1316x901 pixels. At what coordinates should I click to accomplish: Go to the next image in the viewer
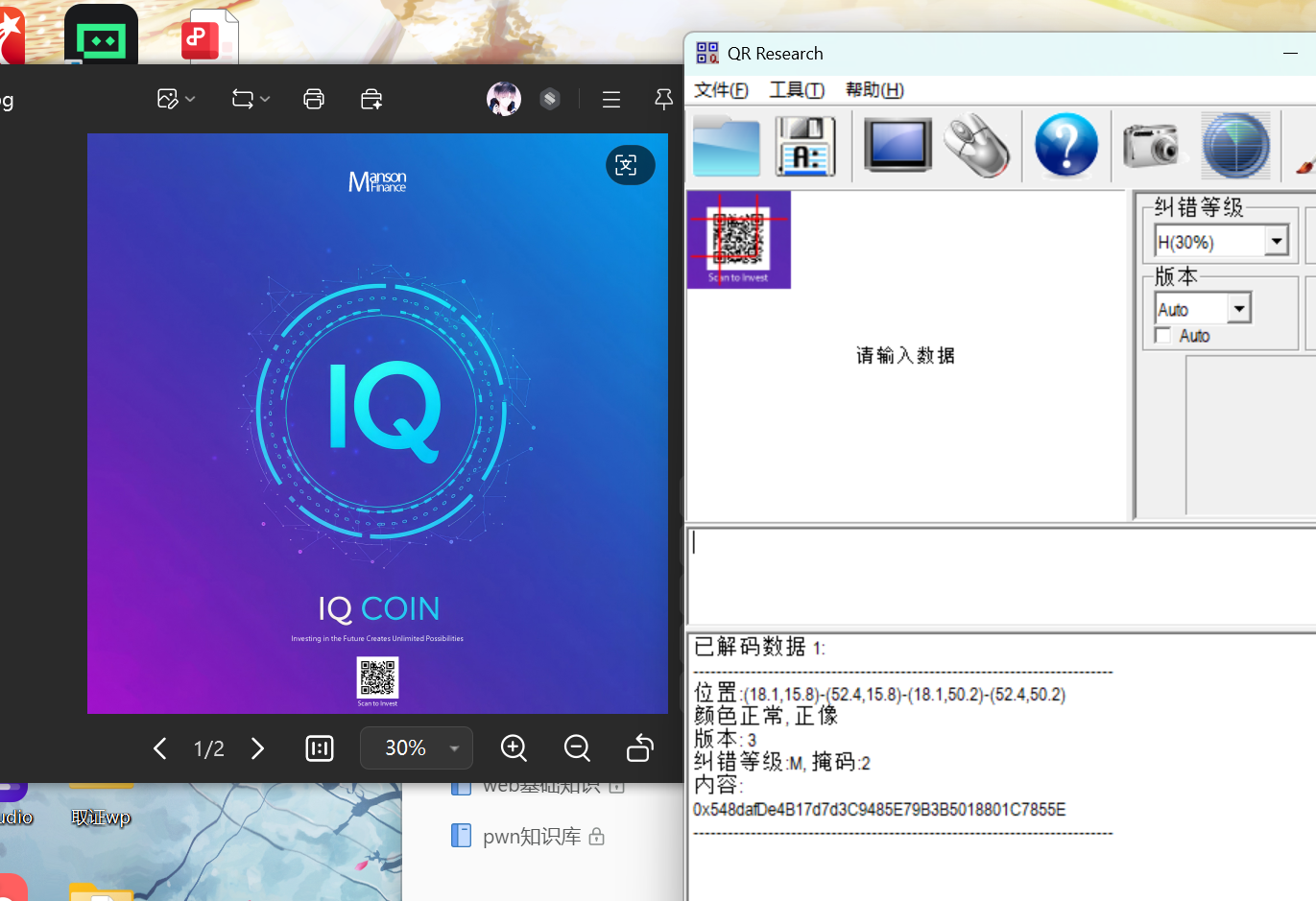click(x=257, y=748)
